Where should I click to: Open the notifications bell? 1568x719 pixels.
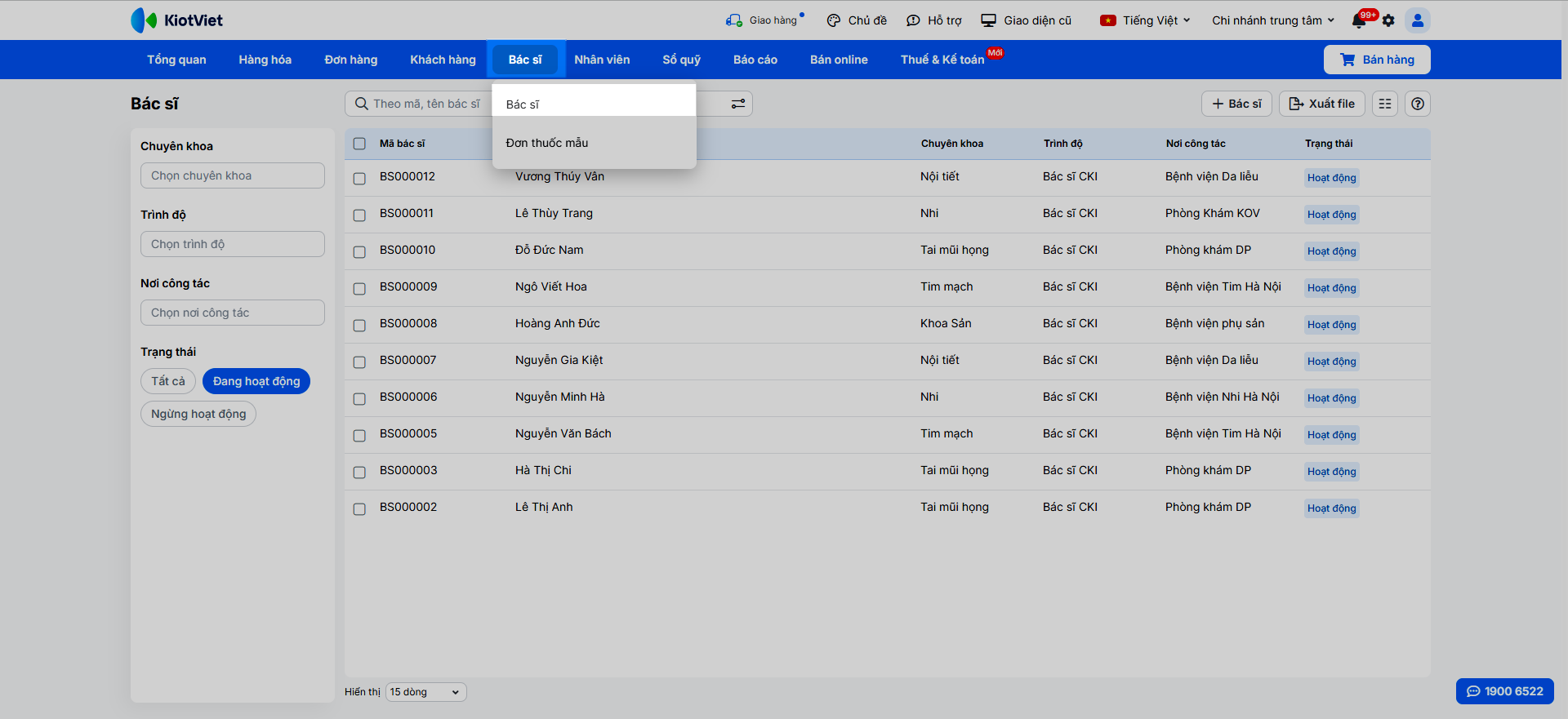pyautogui.click(x=1359, y=20)
